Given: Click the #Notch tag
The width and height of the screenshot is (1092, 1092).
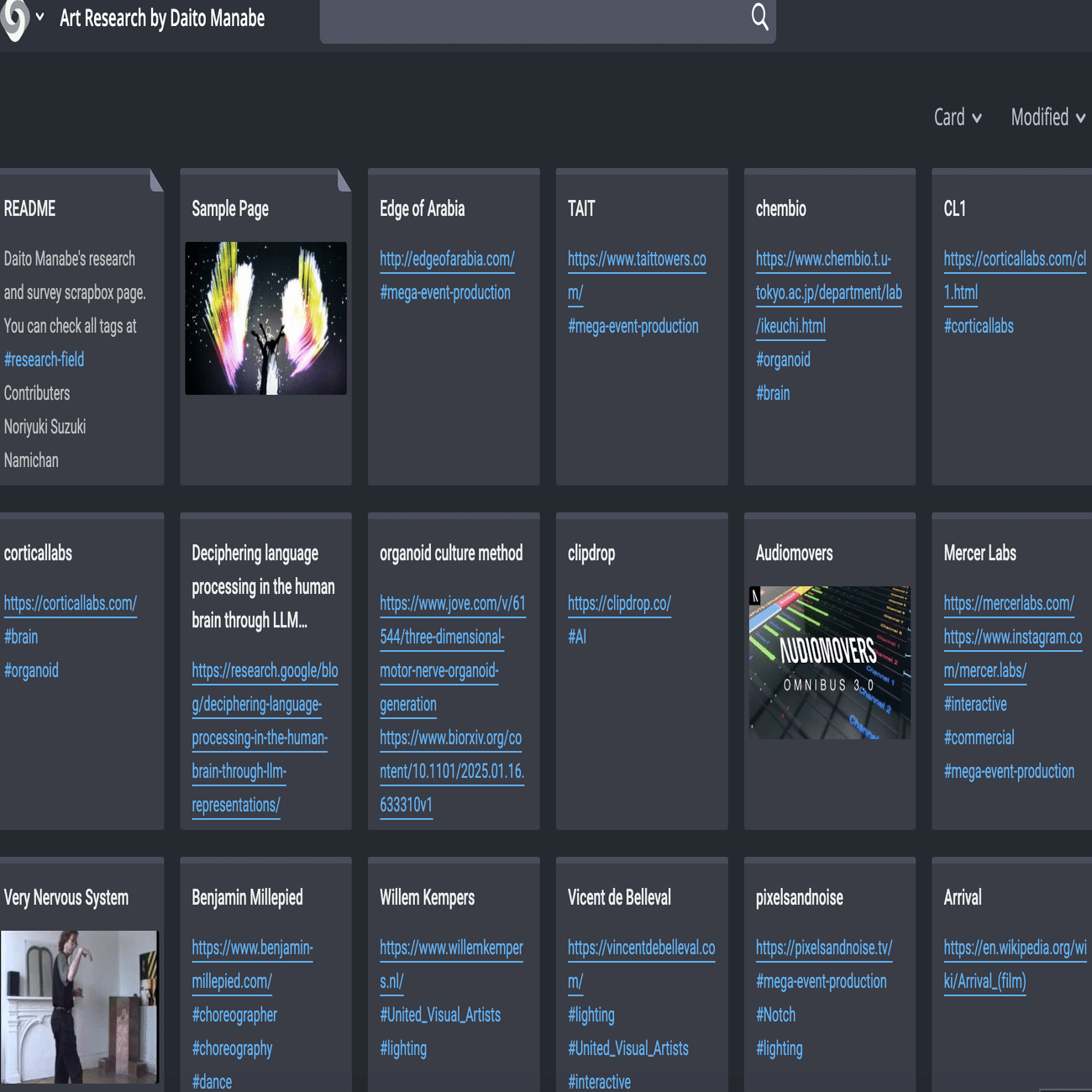Looking at the screenshot, I should (775, 1015).
